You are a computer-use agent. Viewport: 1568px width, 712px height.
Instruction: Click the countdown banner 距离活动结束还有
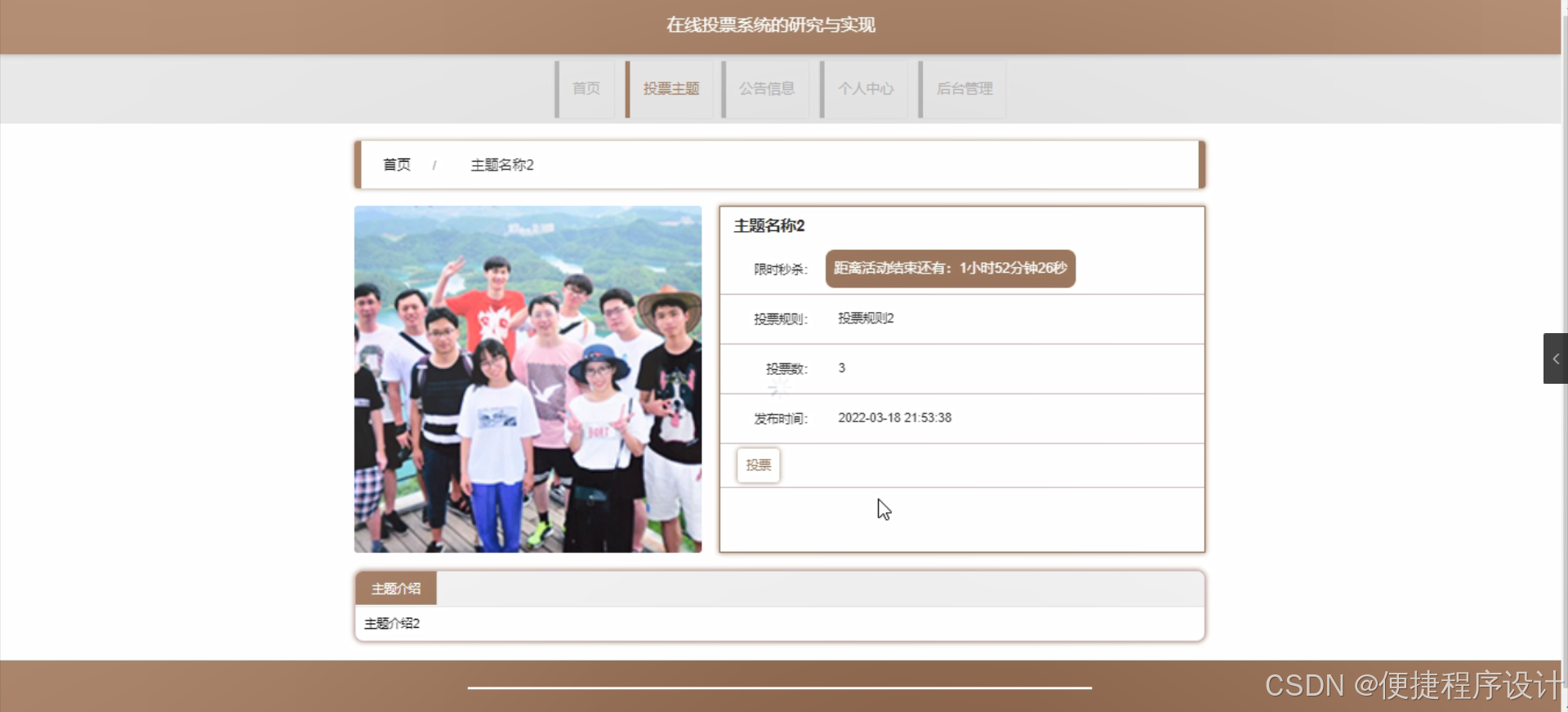(951, 269)
